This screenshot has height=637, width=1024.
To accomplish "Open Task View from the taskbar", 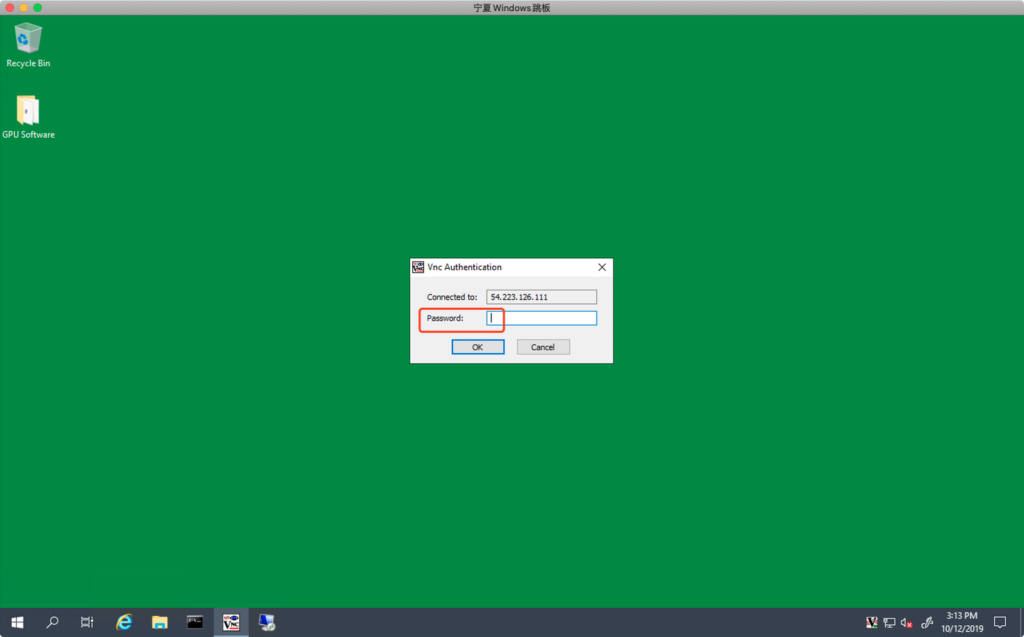I will tap(87, 622).
